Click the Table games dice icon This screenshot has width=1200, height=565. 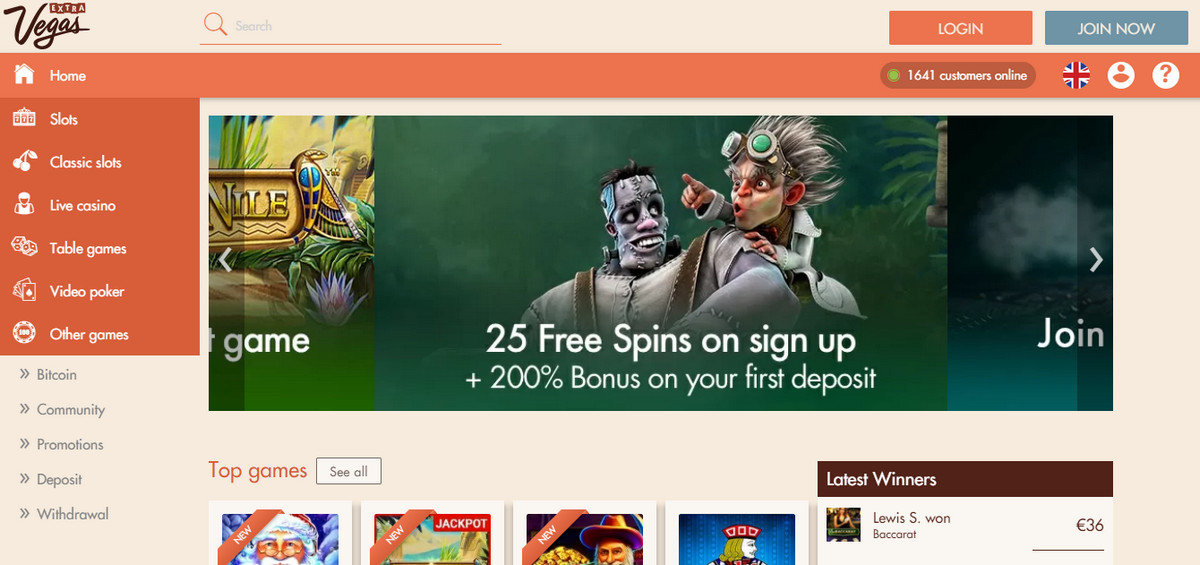(x=24, y=248)
